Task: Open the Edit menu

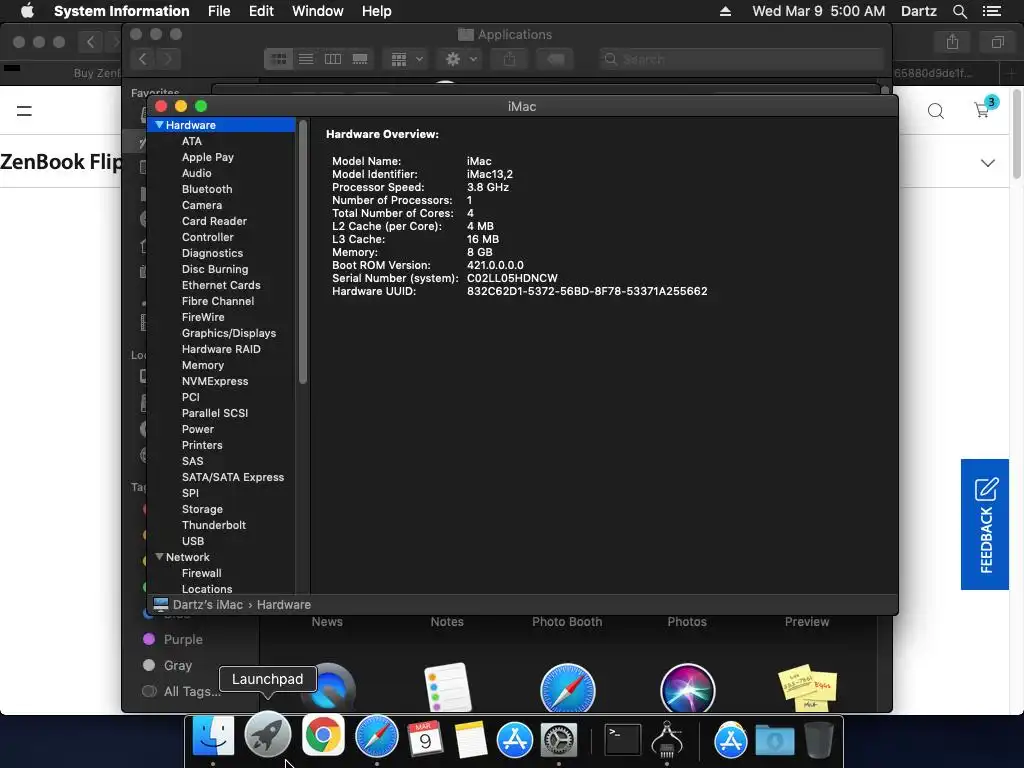Action: click(261, 11)
